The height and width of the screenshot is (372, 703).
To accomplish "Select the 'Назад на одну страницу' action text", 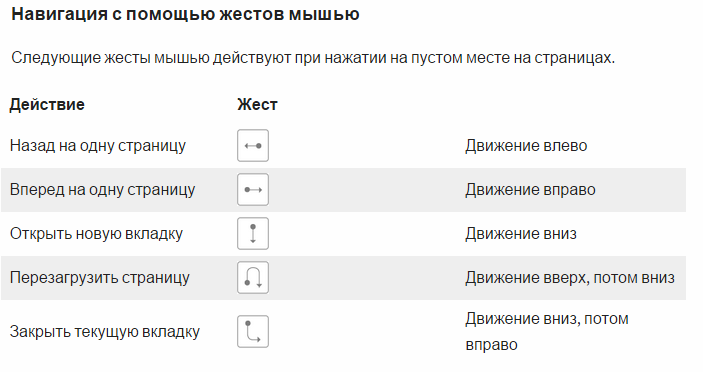I will [98, 146].
